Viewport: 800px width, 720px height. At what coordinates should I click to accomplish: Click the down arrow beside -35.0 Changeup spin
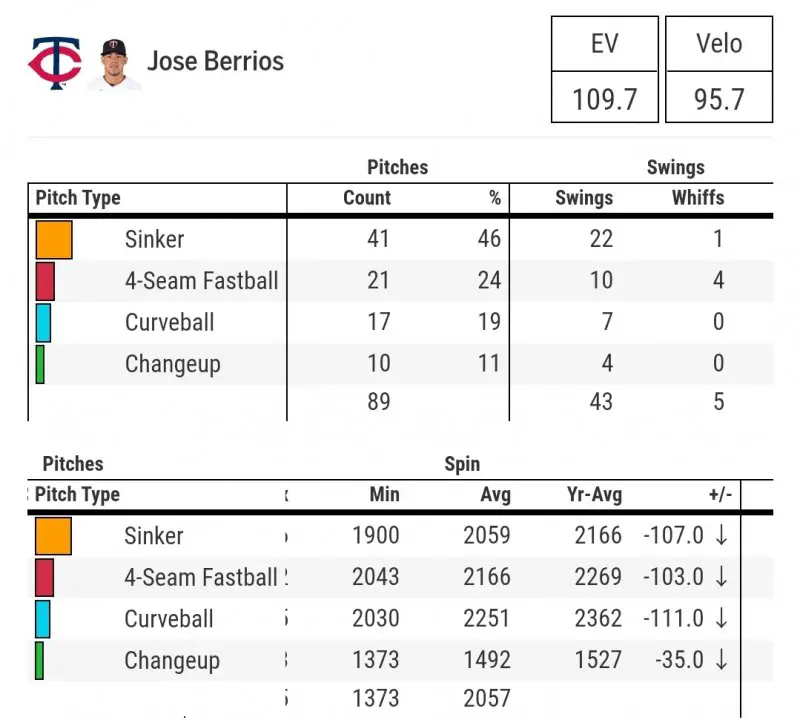click(x=721, y=660)
